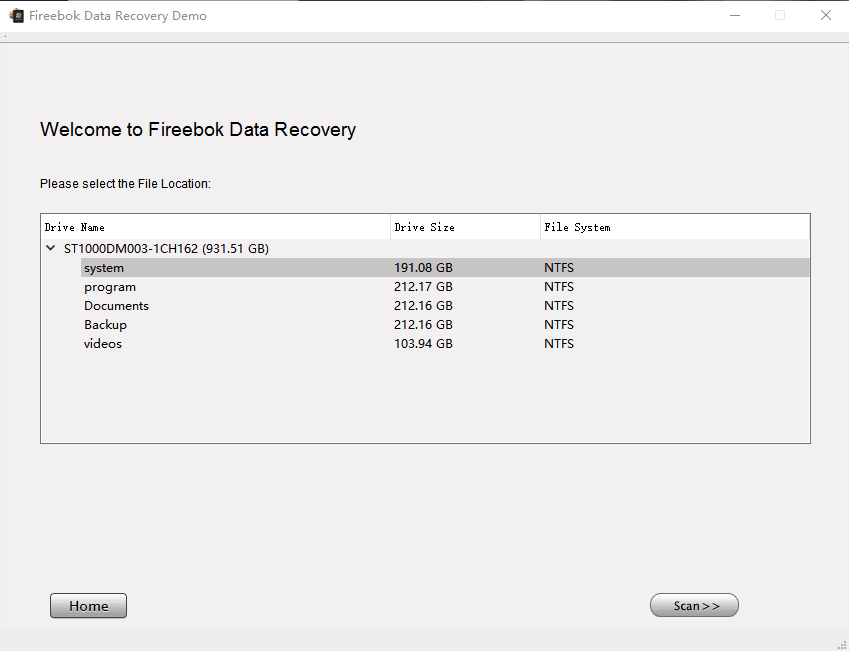This screenshot has width=849, height=651.
Task: Click the 212.17 GB size cell
Action: point(423,287)
